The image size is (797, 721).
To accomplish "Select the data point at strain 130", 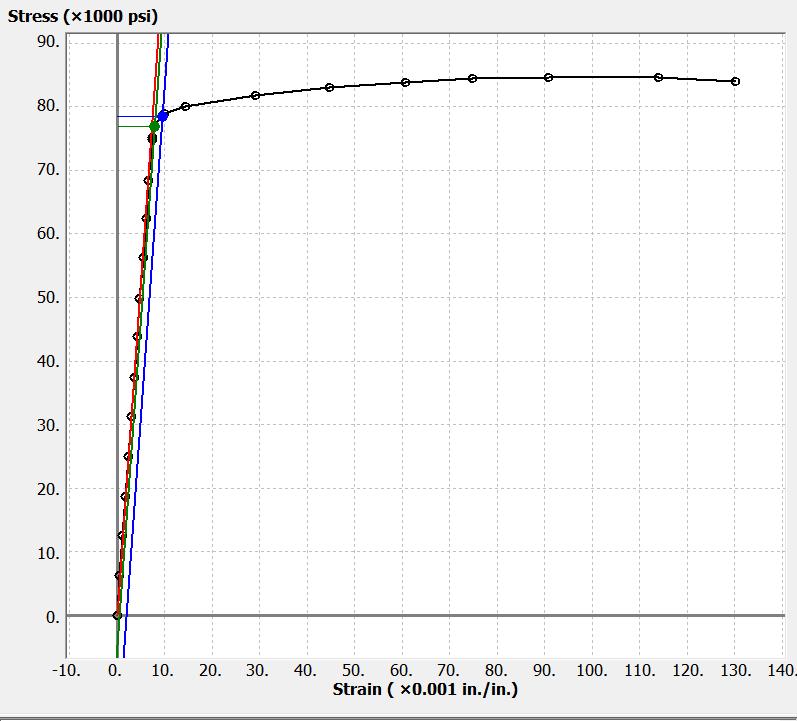I will tap(735, 81).
